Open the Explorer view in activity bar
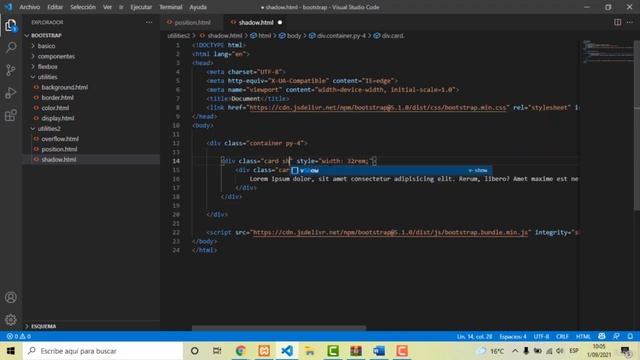 tap(11, 26)
